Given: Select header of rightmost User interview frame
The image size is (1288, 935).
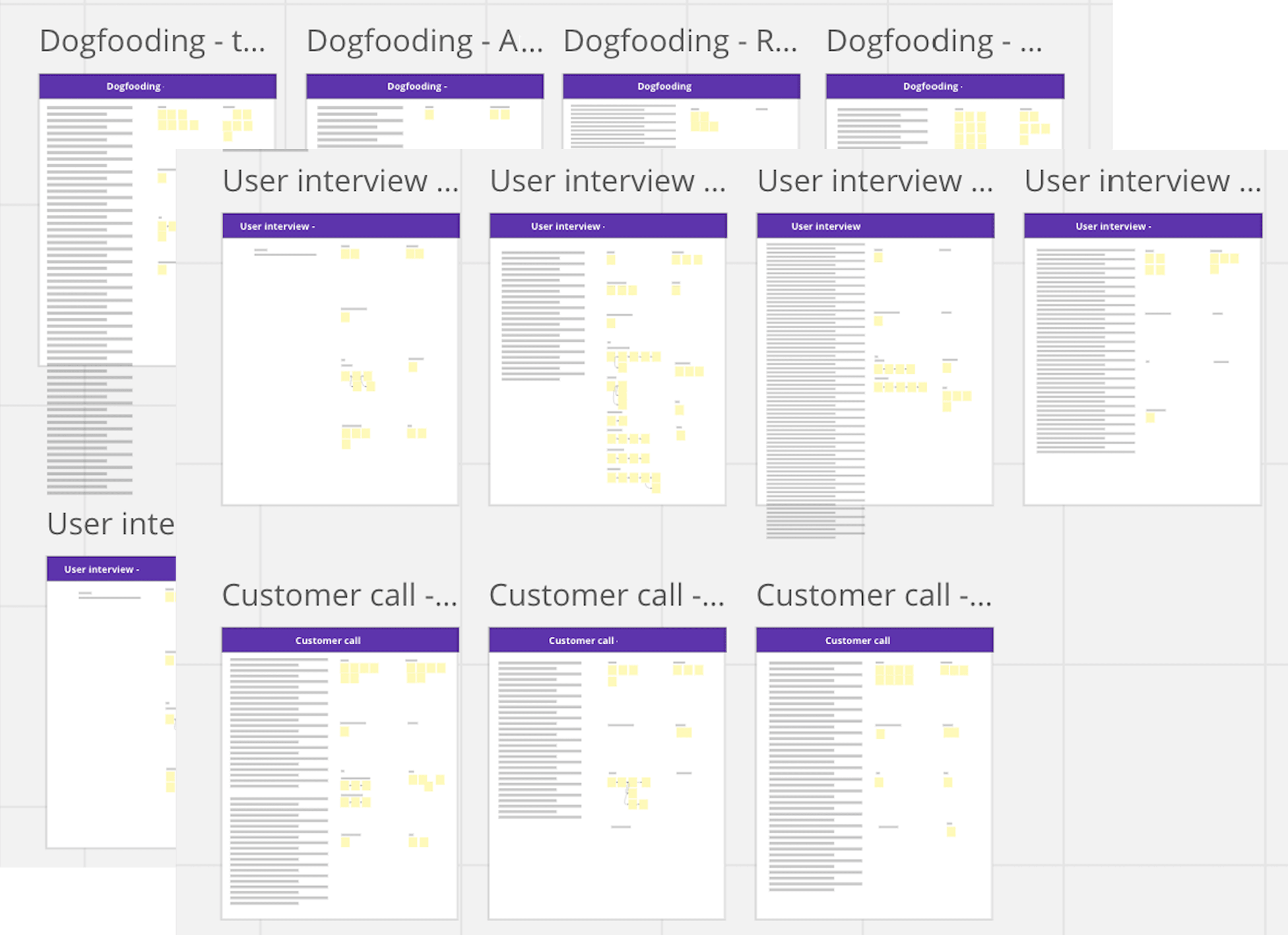Looking at the screenshot, I should tap(1143, 226).
